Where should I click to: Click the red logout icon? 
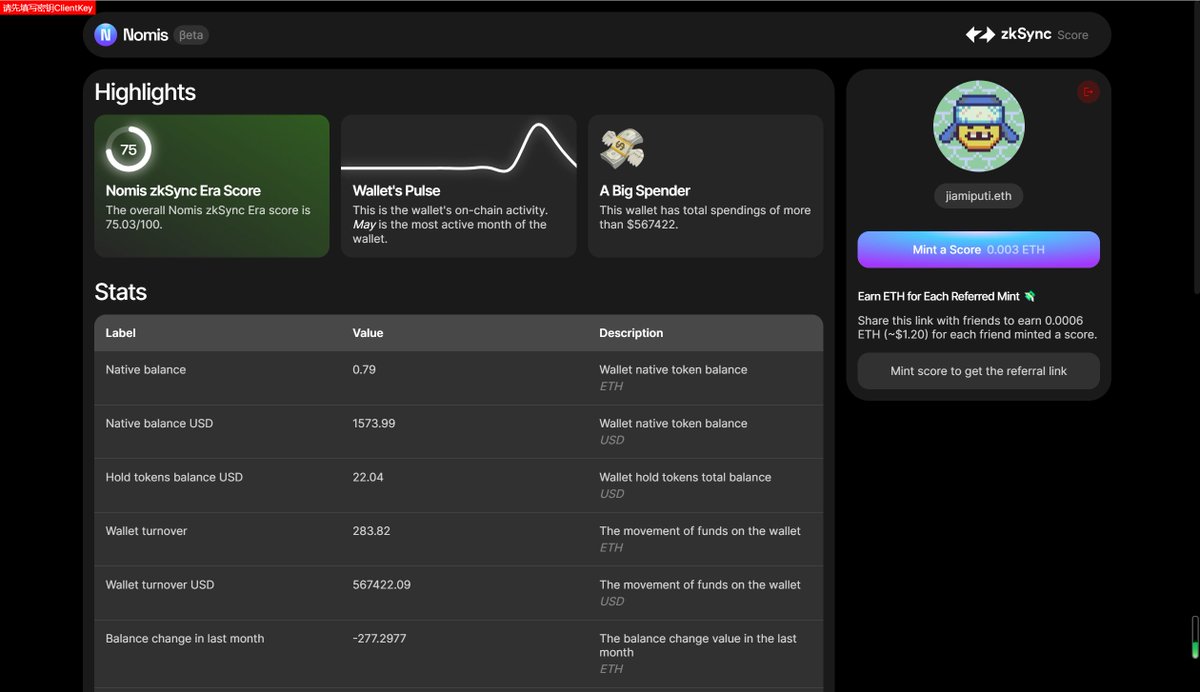[1088, 92]
